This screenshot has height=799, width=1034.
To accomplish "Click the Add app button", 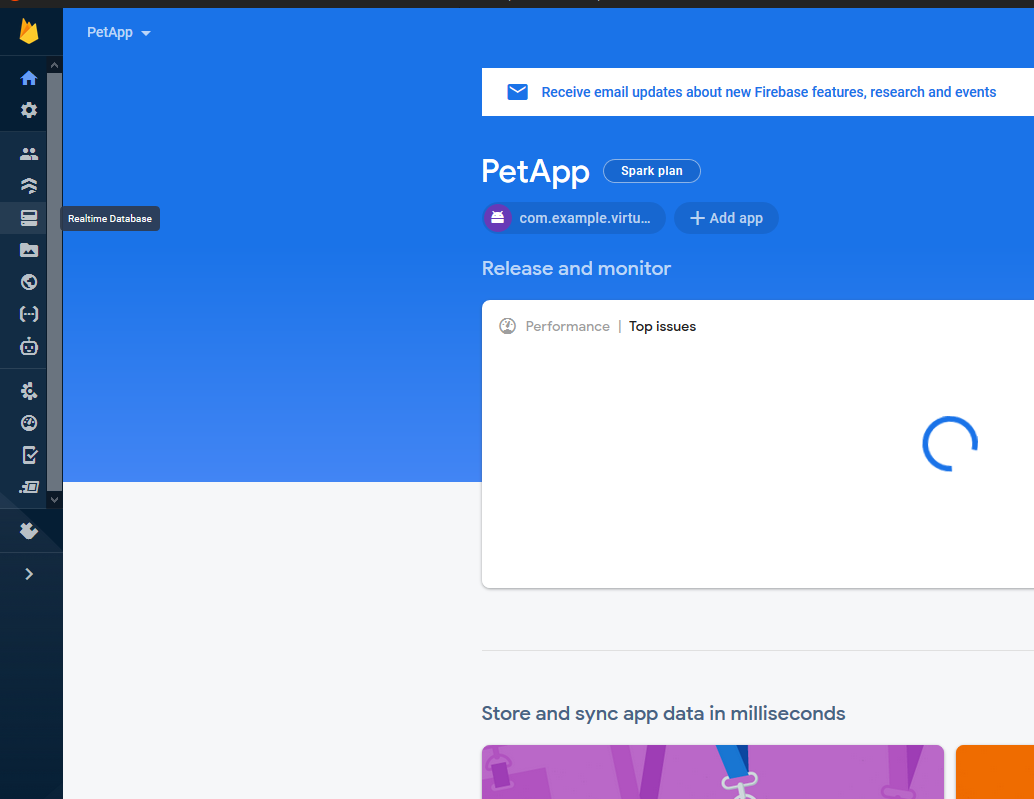I will [726, 218].
